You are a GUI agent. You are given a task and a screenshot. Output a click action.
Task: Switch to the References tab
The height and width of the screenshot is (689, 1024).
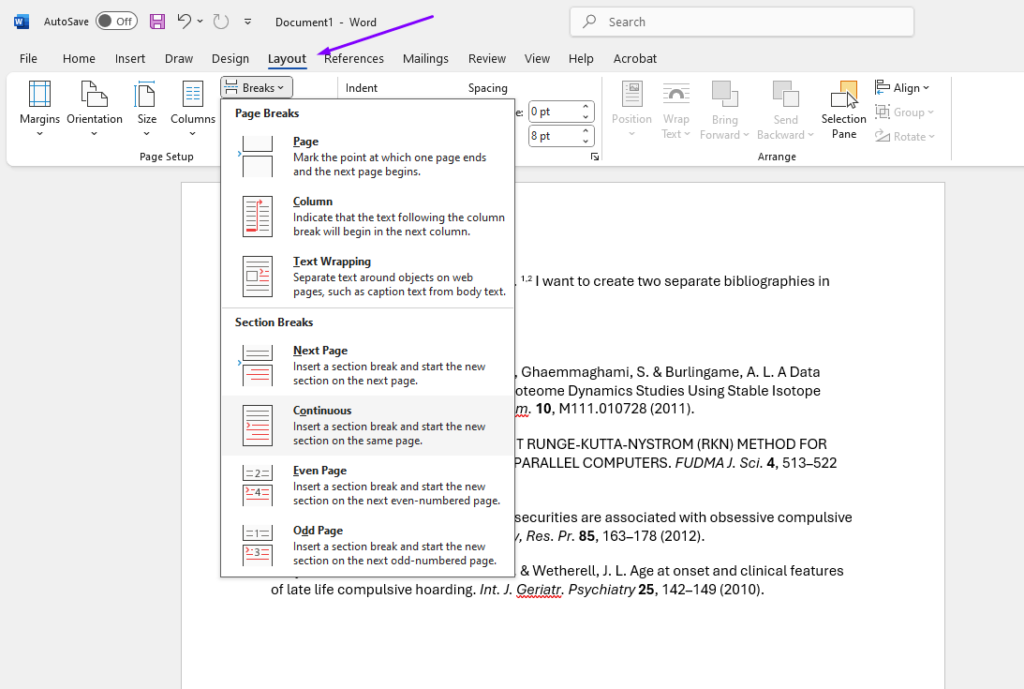tap(354, 59)
